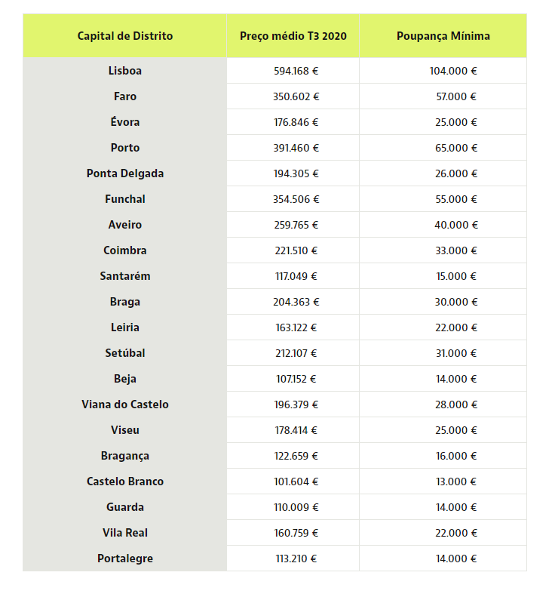Click the Porto price 391.460 €

tap(296, 148)
